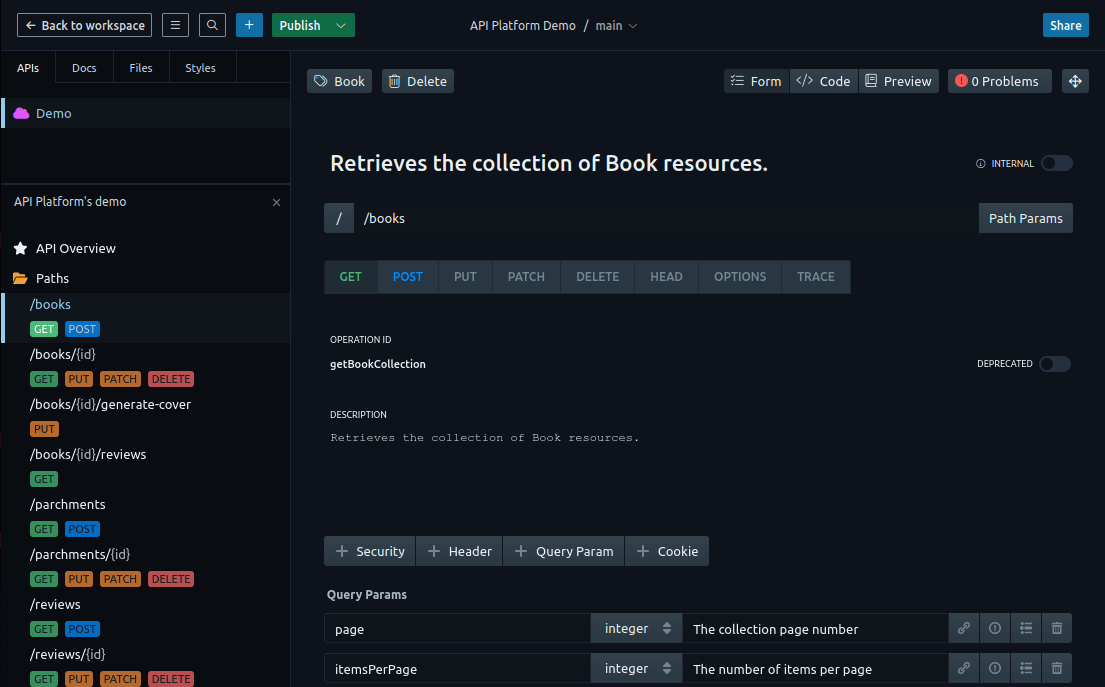1105x687 pixels.
Task: Click the info circle icon on itemsPerPage row
Action: [994, 668]
